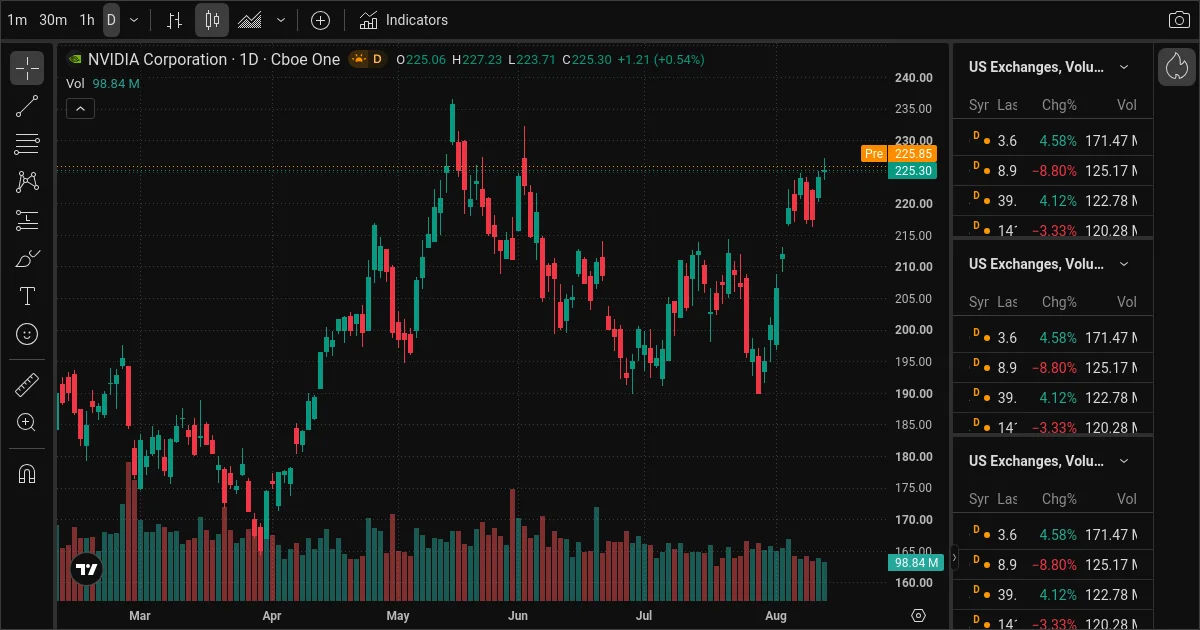Select the zoom in magnifier tool
1200x630 pixels.
pyautogui.click(x=27, y=422)
